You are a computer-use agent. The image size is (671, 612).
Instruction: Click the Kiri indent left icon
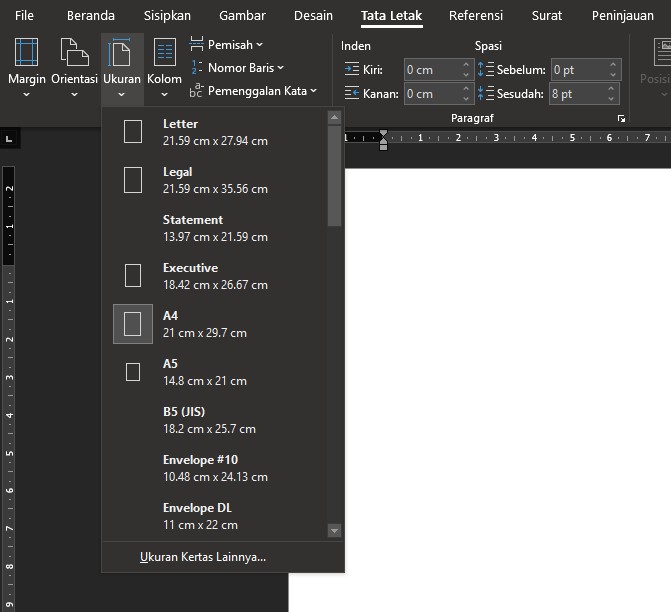coord(352,69)
